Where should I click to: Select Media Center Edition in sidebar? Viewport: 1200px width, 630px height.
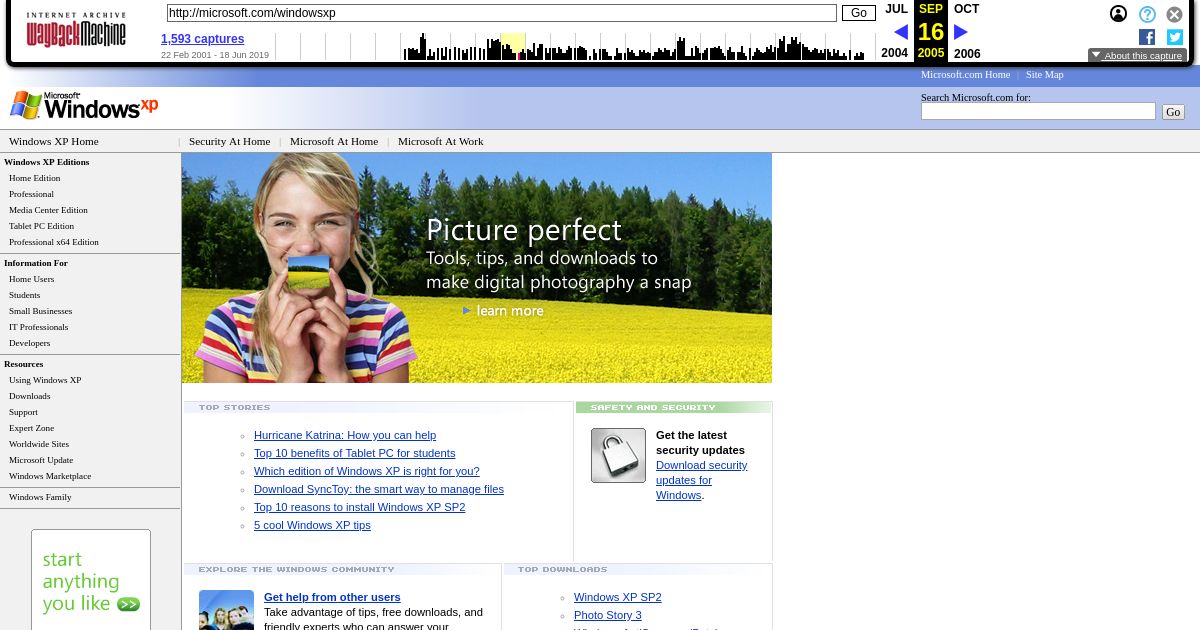click(x=48, y=210)
